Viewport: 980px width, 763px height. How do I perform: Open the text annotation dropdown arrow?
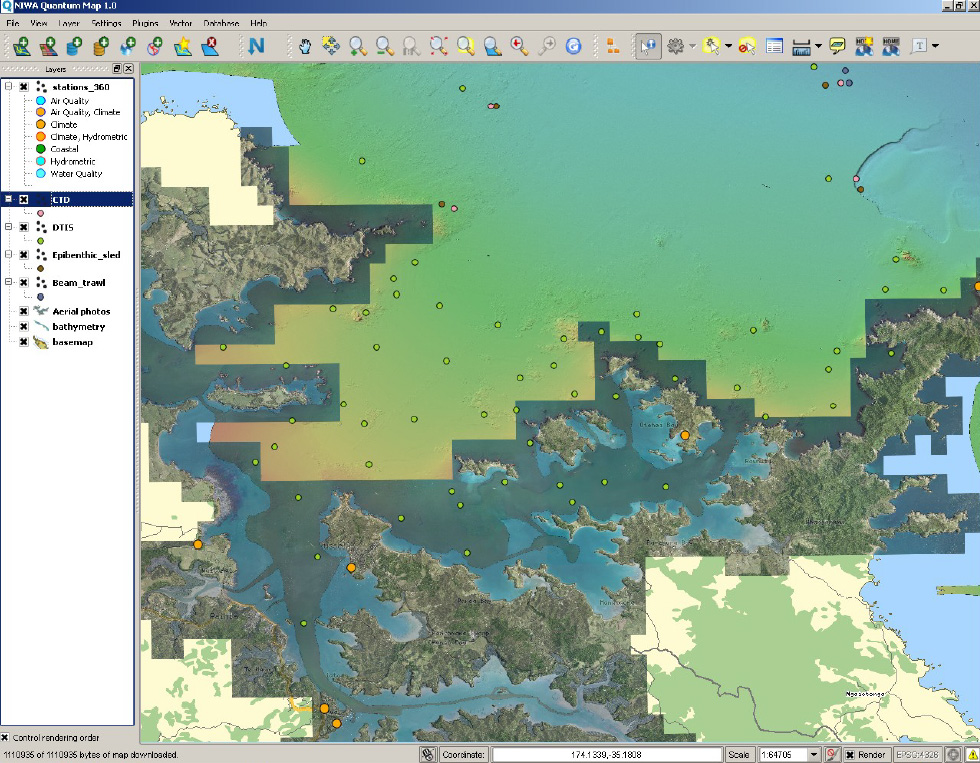[x=934, y=45]
